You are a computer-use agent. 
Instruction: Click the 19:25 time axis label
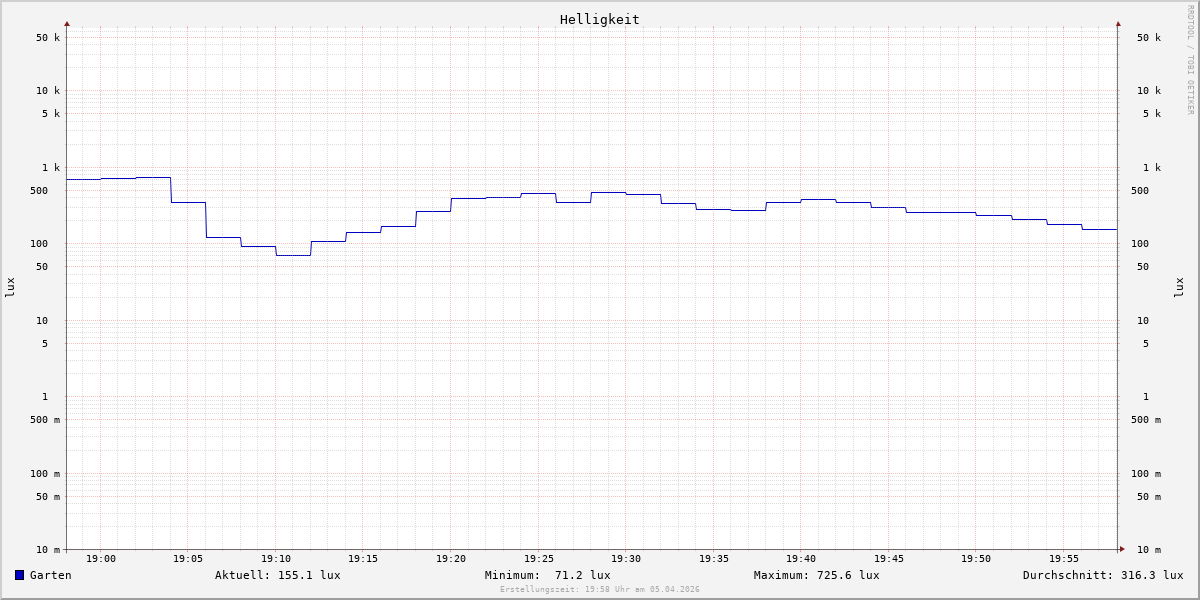tap(538, 559)
